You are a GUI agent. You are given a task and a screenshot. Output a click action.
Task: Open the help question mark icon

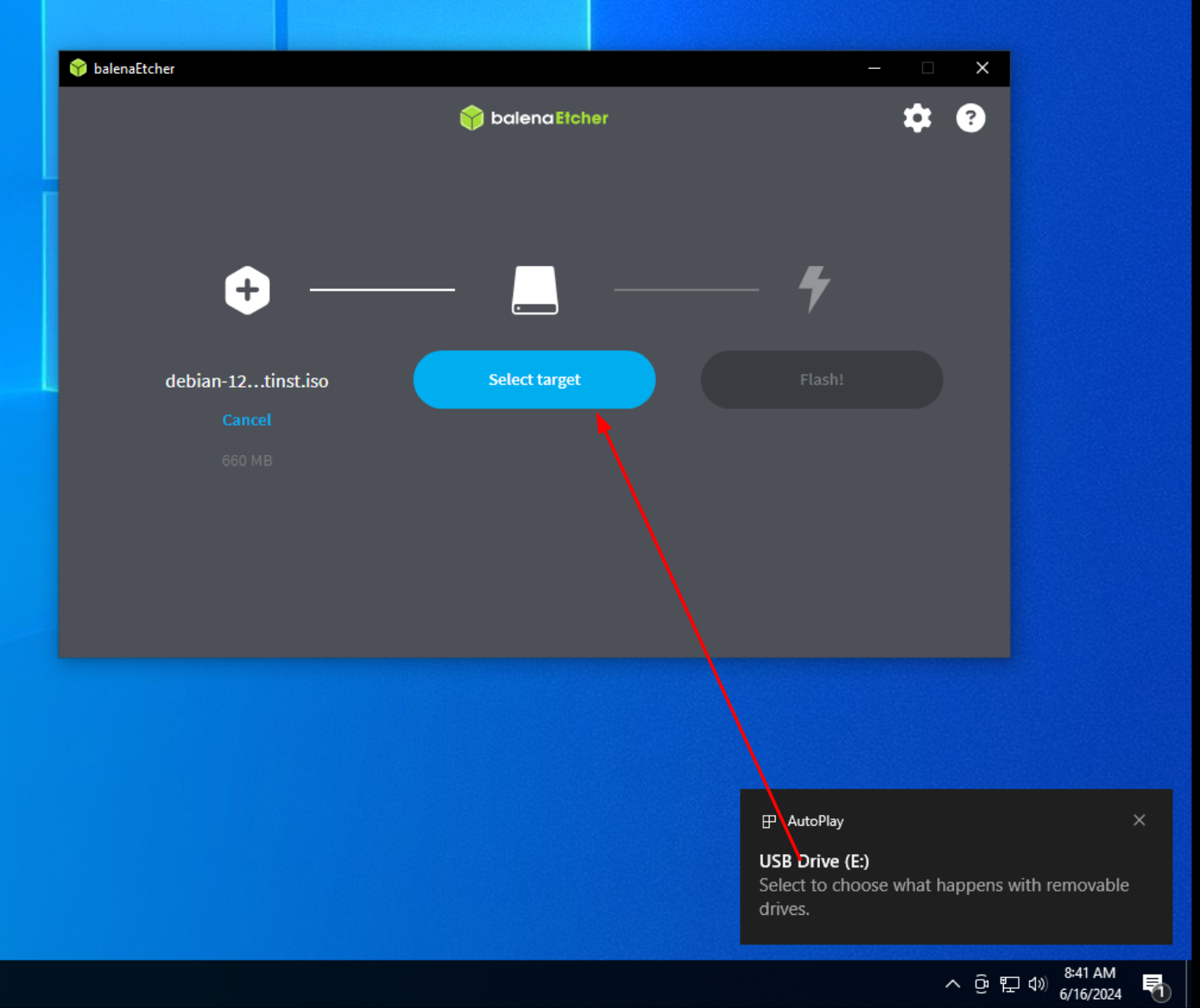click(970, 118)
